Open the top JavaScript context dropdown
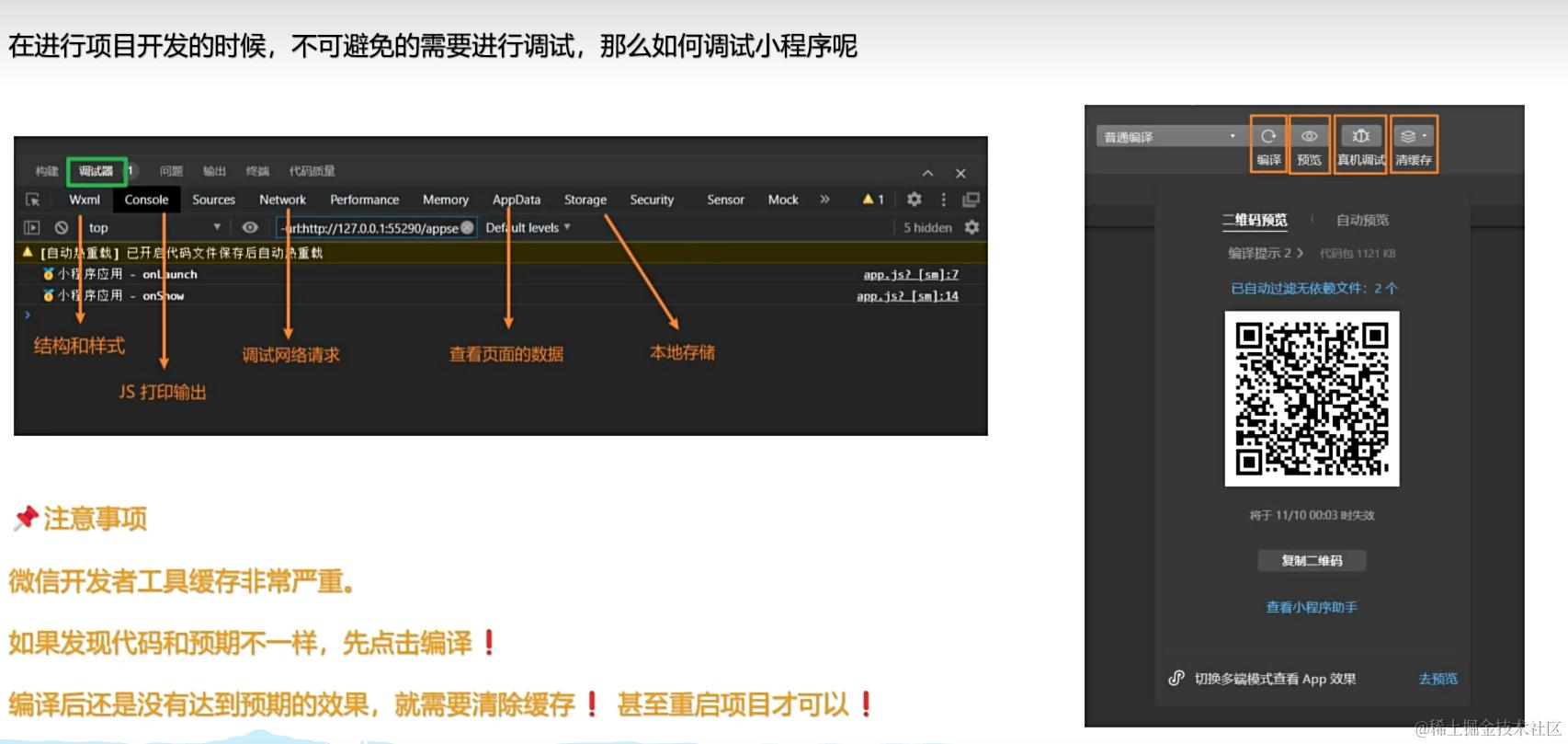 [154, 227]
